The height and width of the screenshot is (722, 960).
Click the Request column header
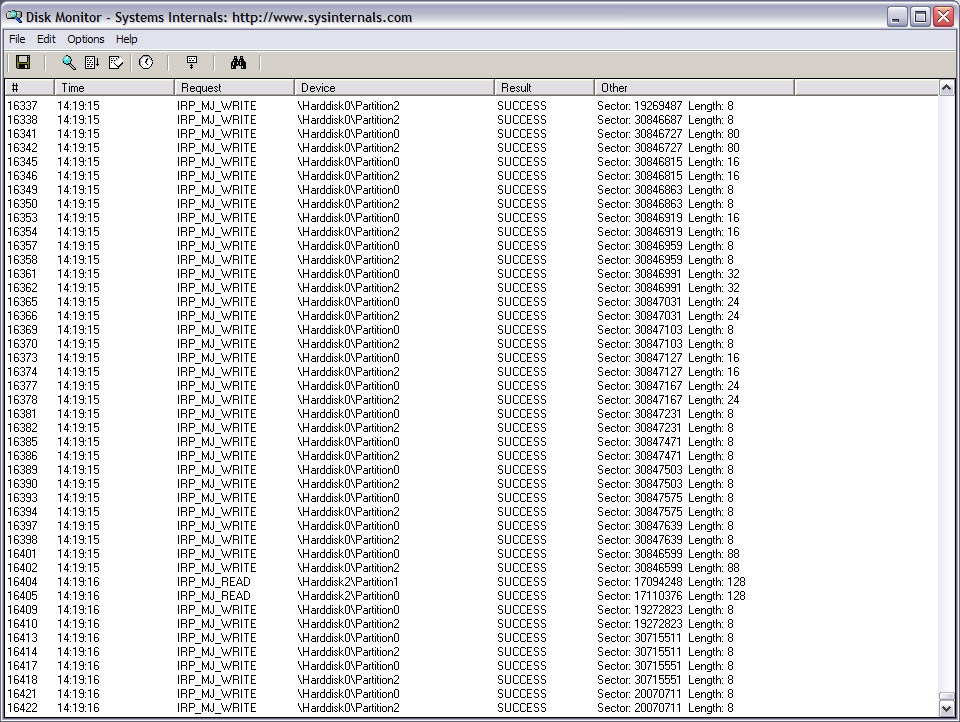[x=234, y=88]
